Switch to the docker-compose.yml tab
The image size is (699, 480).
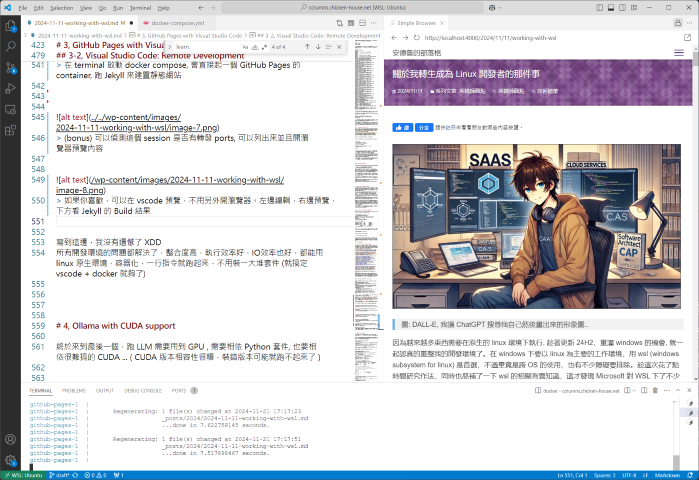[x=177, y=23]
